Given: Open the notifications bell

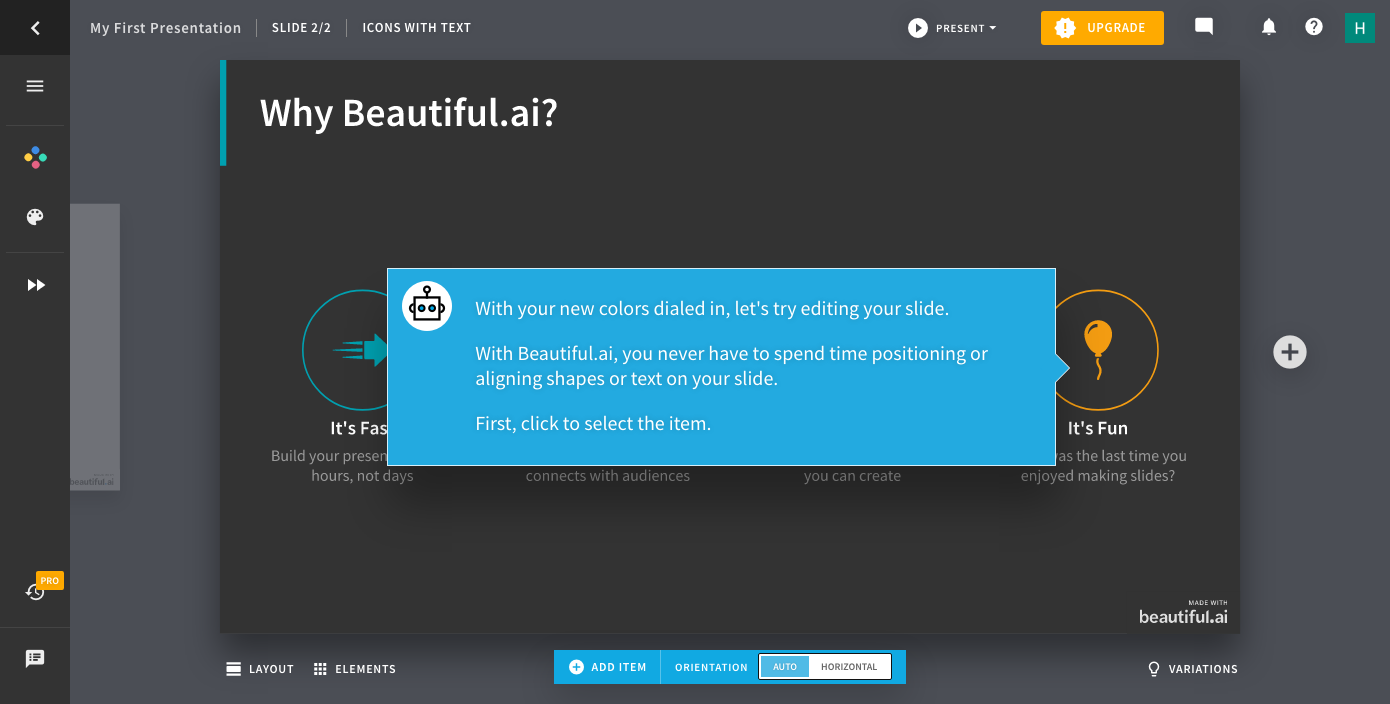Looking at the screenshot, I should [1269, 27].
